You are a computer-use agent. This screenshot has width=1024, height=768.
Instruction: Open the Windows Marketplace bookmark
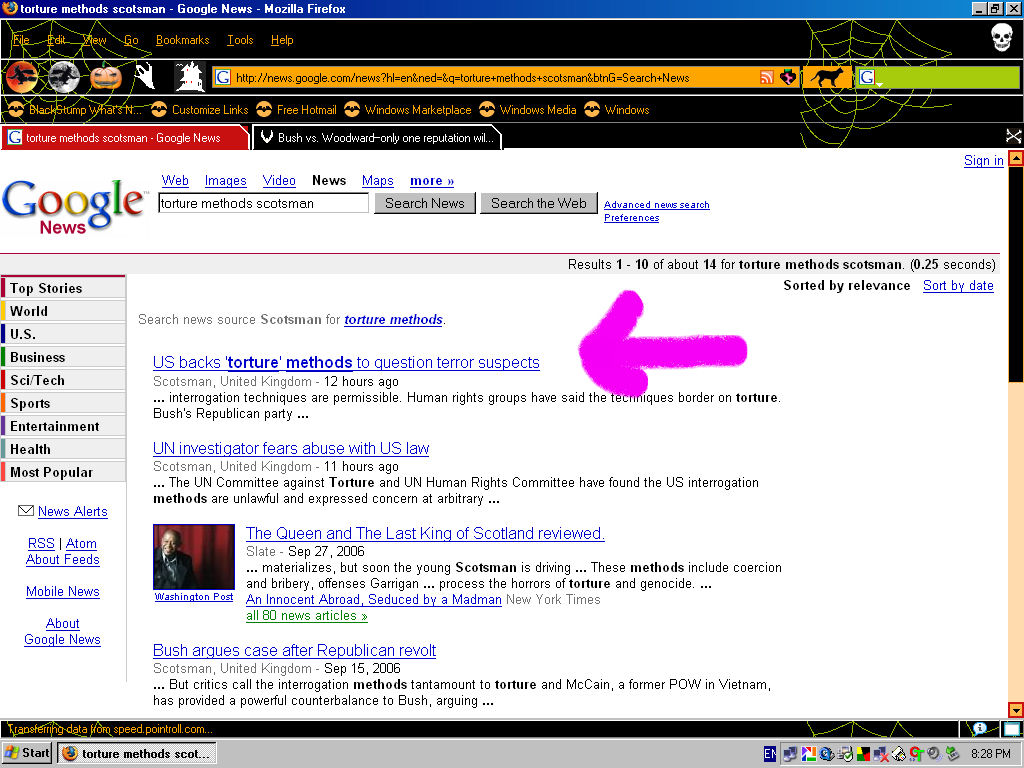(x=408, y=110)
